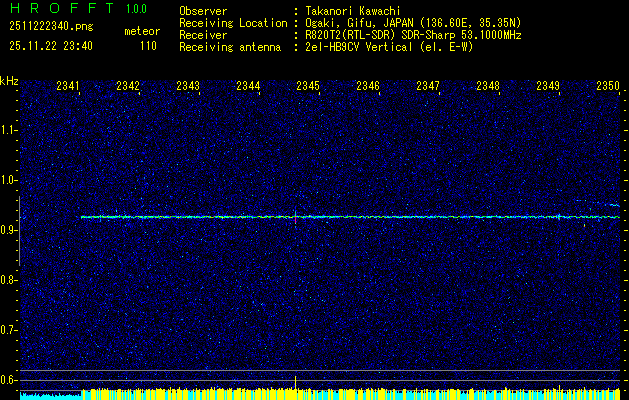Click the 0.8 kHz axis label
The height and width of the screenshot is (400, 629).
(x=8, y=280)
